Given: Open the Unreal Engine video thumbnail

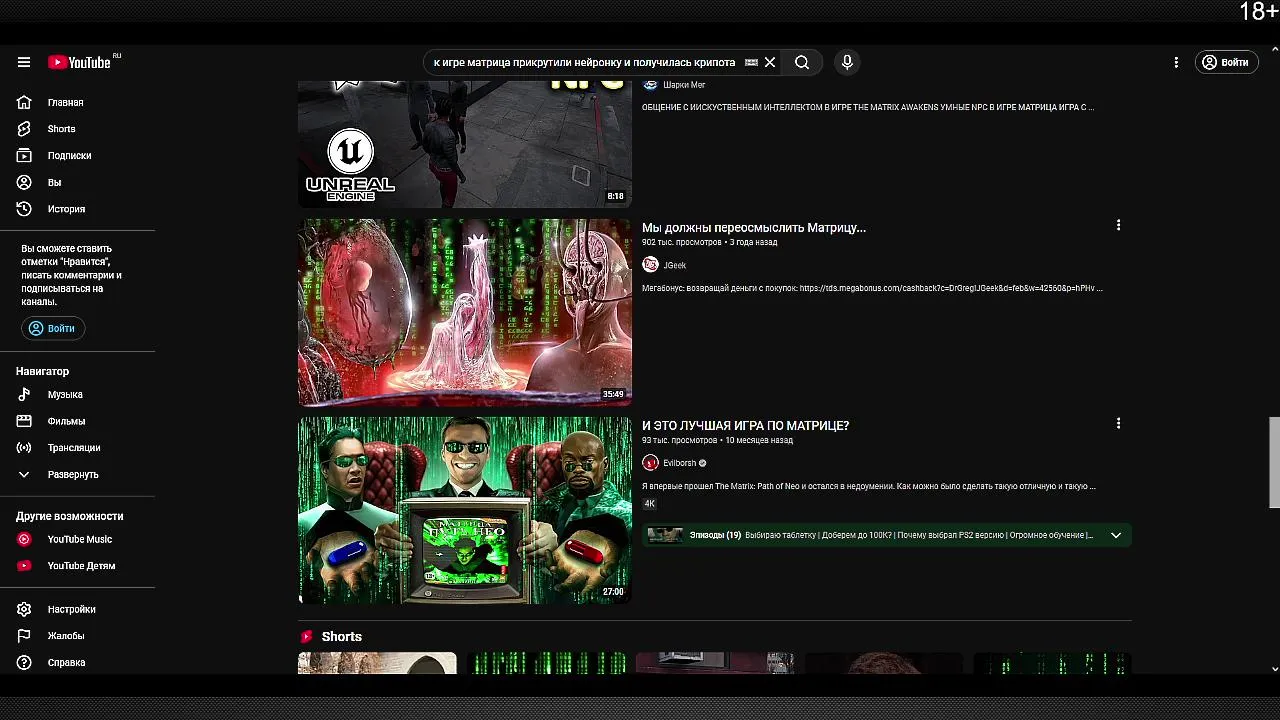Looking at the screenshot, I should pos(465,144).
